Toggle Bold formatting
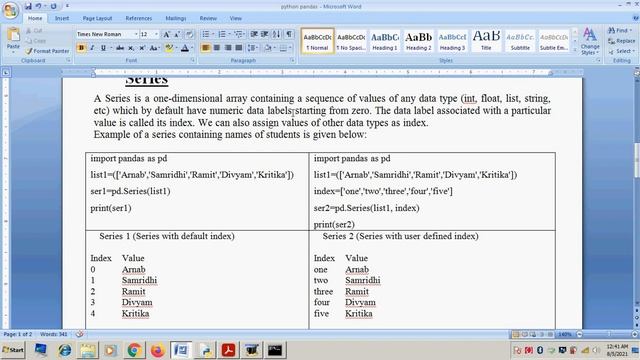Screen dimensions: 640x360 click(81, 48)
